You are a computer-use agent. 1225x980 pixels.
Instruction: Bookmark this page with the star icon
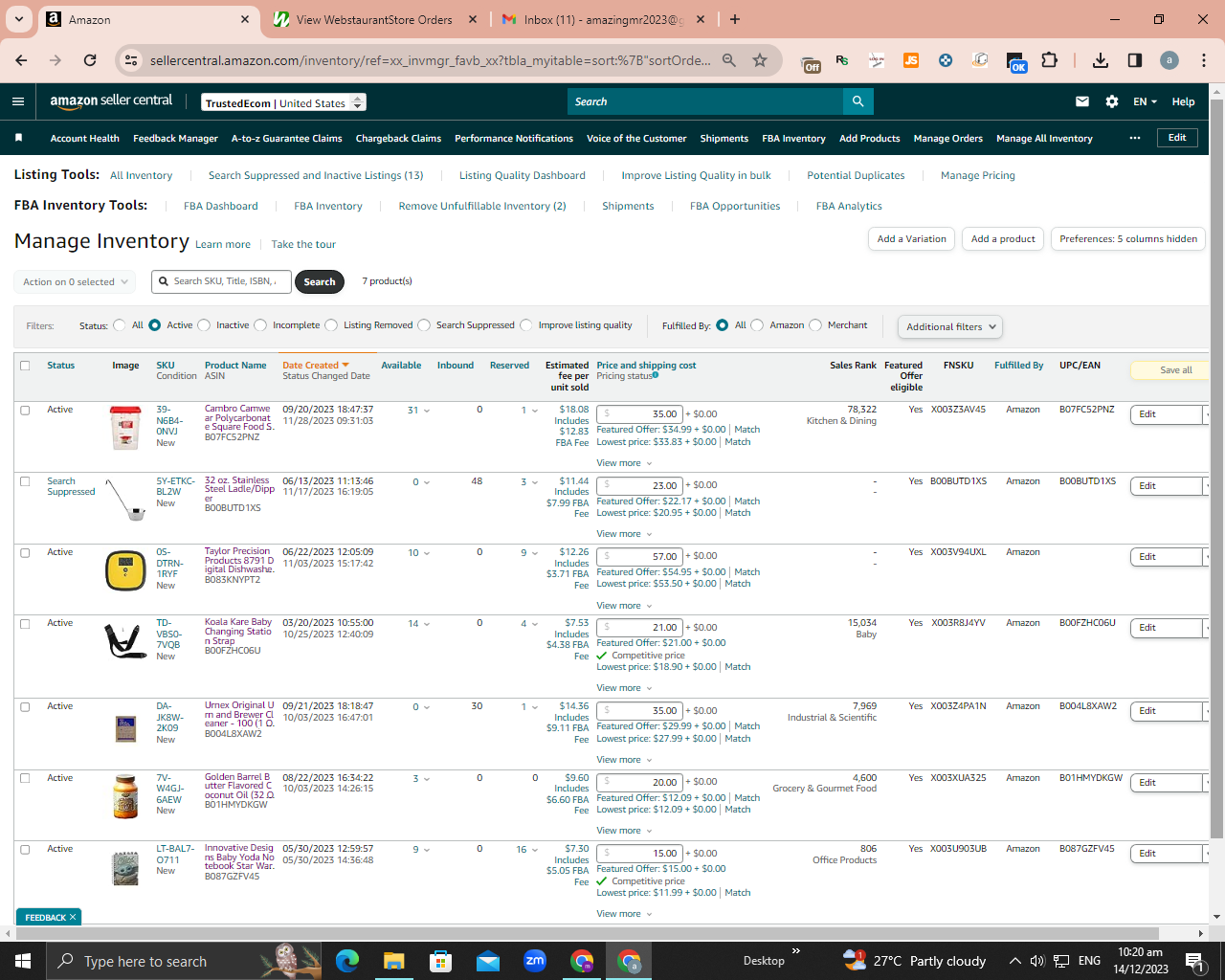point(760,60)
